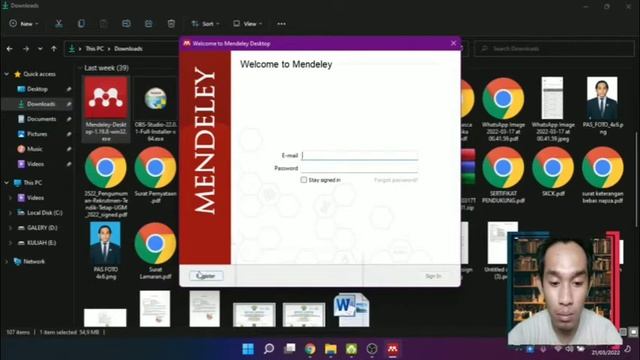This screenshot has height=360, width=640.
Task: Open Task View on the taskbar
Action: click(x=289, y=349)
